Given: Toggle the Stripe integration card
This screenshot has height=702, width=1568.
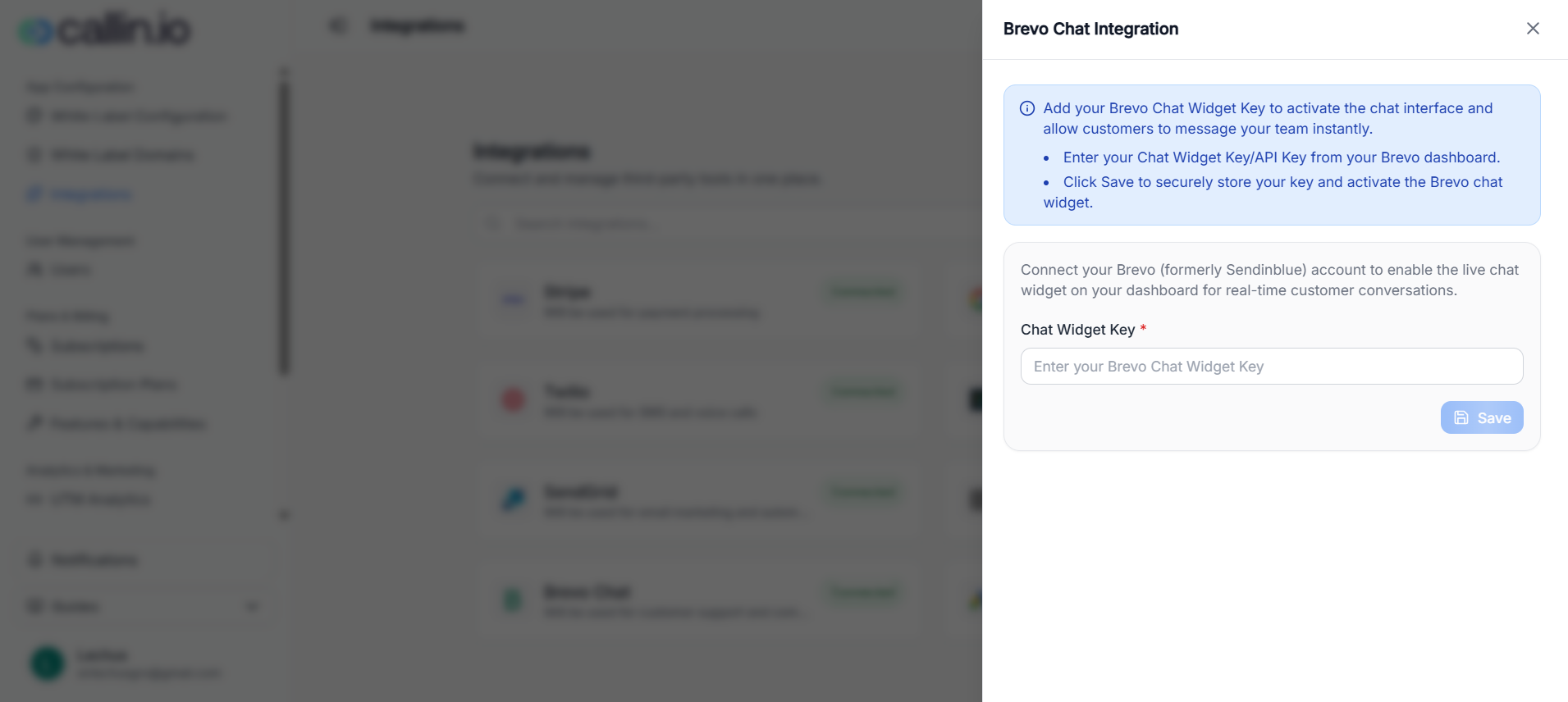Looking at the screenshot, I should tap(700, 301).
